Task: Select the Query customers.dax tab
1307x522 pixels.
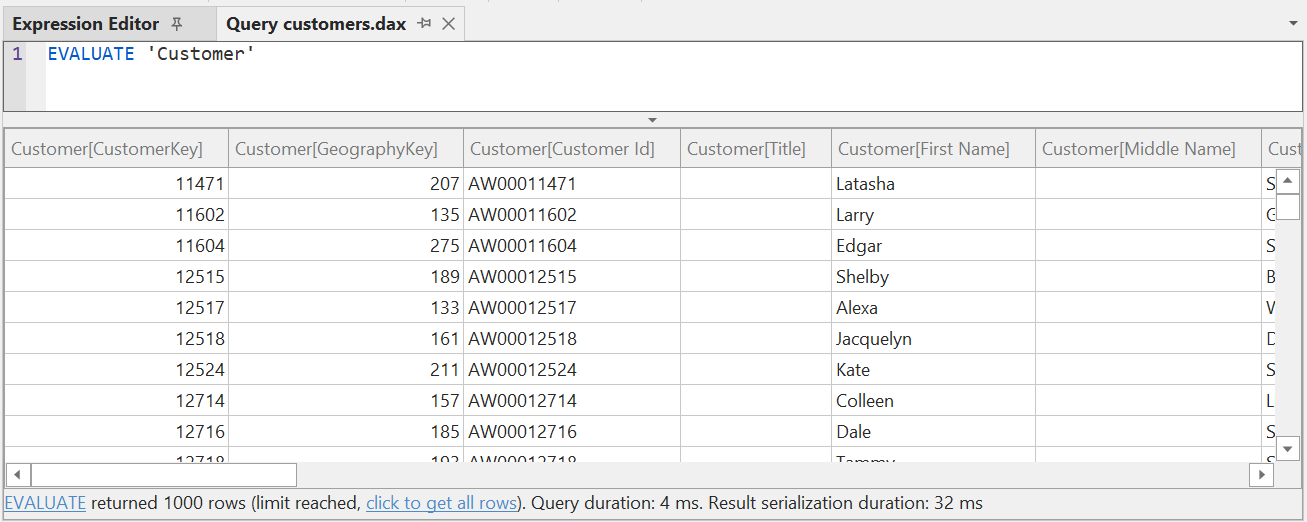Action: tap(316, 24)
